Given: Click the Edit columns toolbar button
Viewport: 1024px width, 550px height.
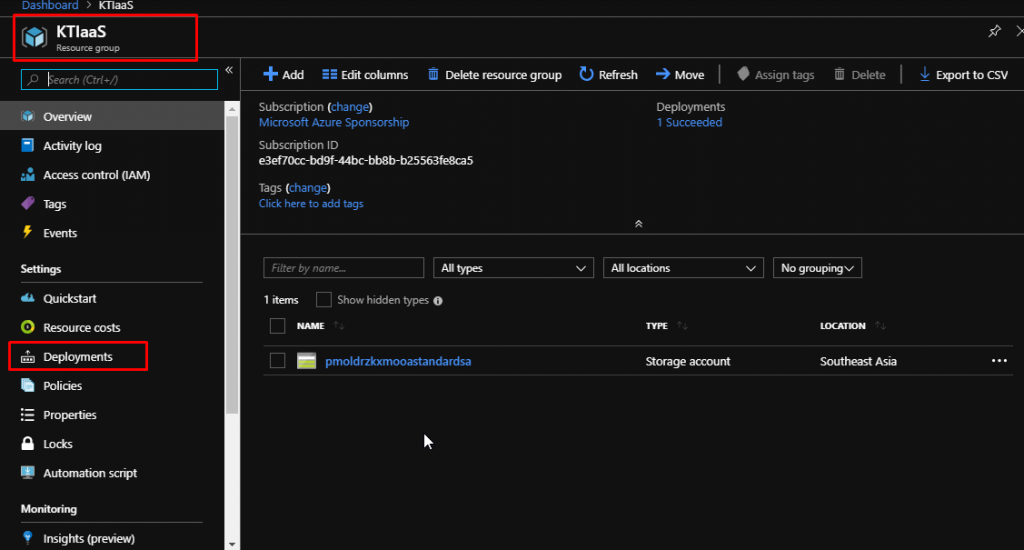Looking at the screenshot, I should point(365,74).
